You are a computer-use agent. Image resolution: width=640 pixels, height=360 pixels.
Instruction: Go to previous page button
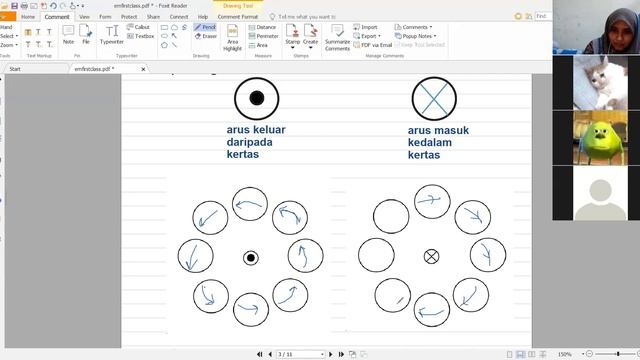[x=270, y=354]
